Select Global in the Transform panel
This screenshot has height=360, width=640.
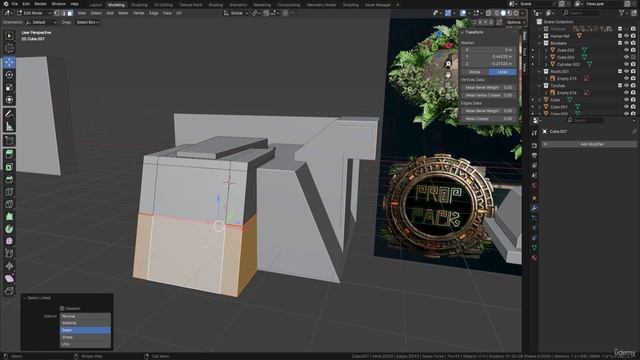474,72
